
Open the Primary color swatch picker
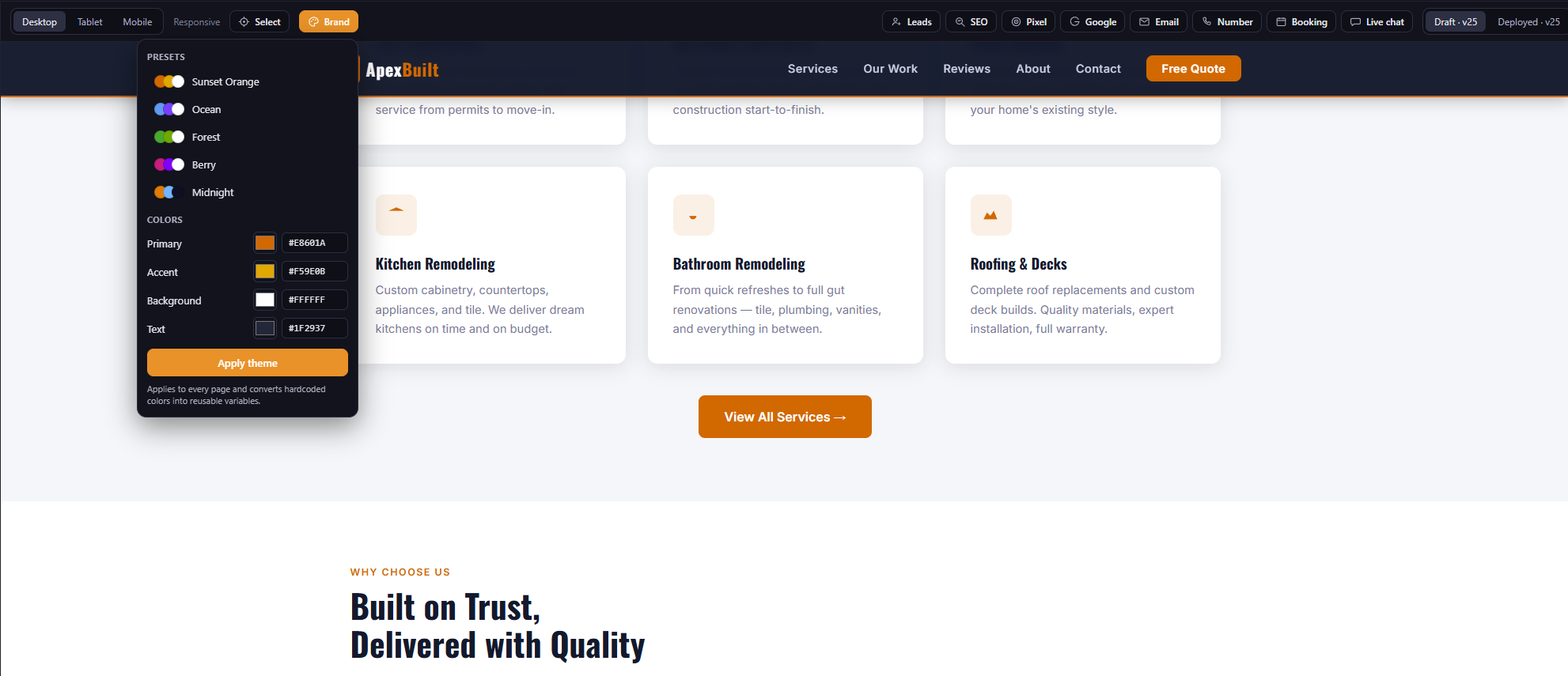tap(265, 243)
